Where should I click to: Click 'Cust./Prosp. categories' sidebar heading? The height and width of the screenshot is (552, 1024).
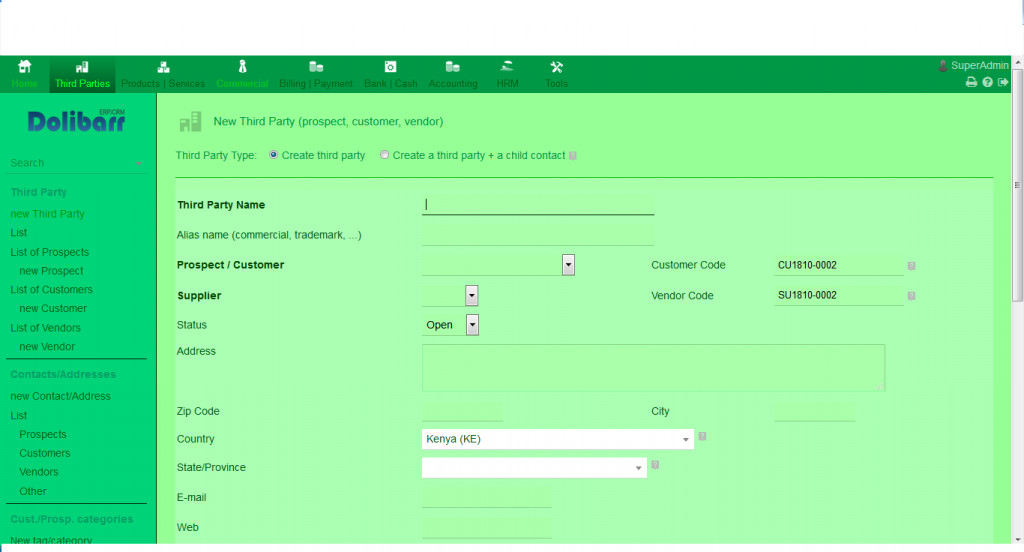(72, 519)
